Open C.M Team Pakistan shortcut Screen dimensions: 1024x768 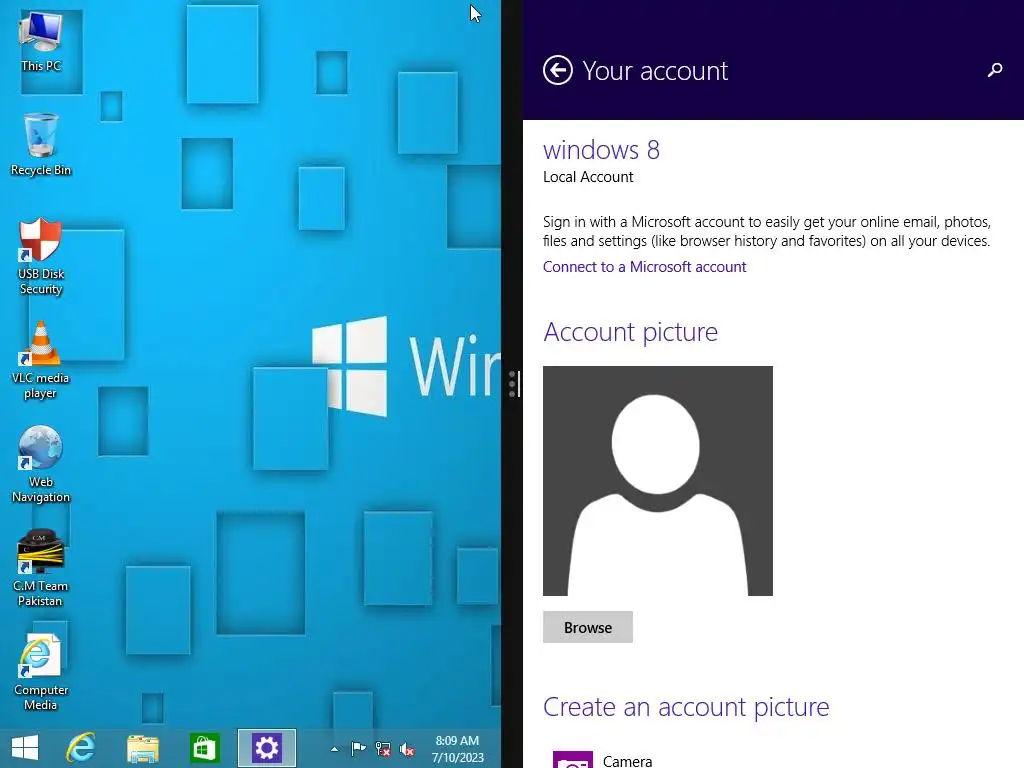coord(40,568)
